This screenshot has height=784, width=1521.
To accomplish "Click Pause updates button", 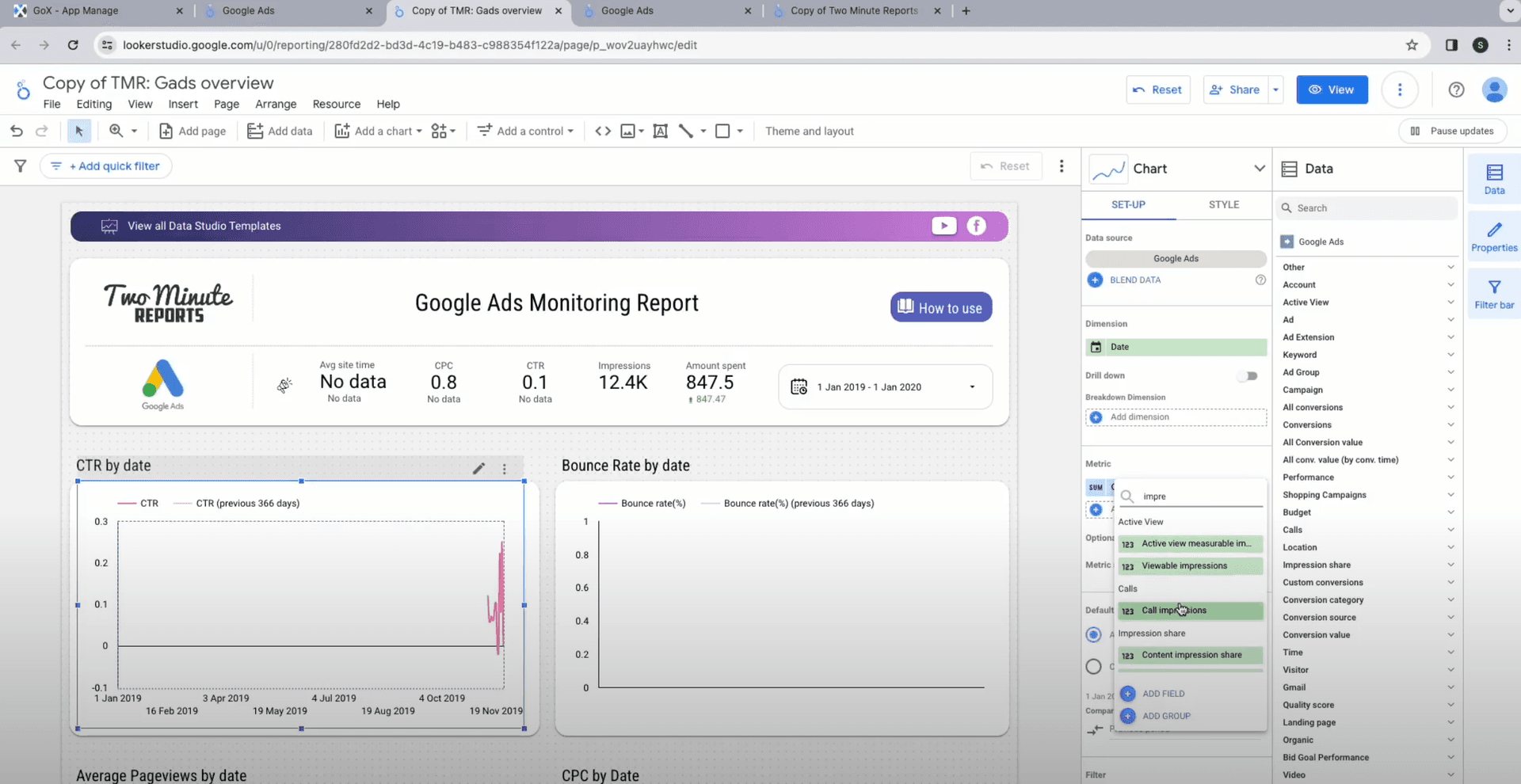I will coord(1453,131).
